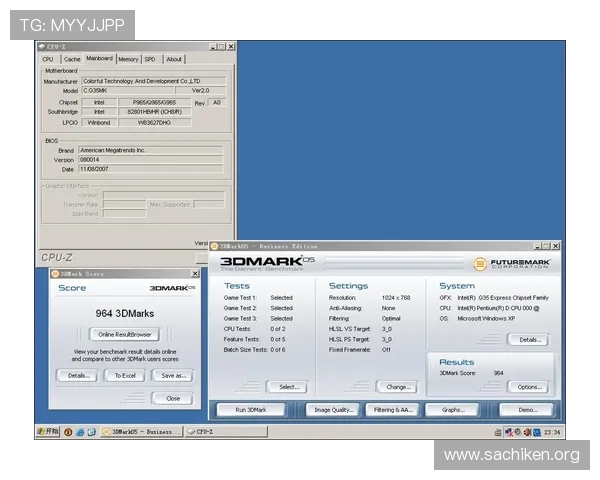
Task: Open score Details in the 3DMark Score window
Action: coord(75,375)
